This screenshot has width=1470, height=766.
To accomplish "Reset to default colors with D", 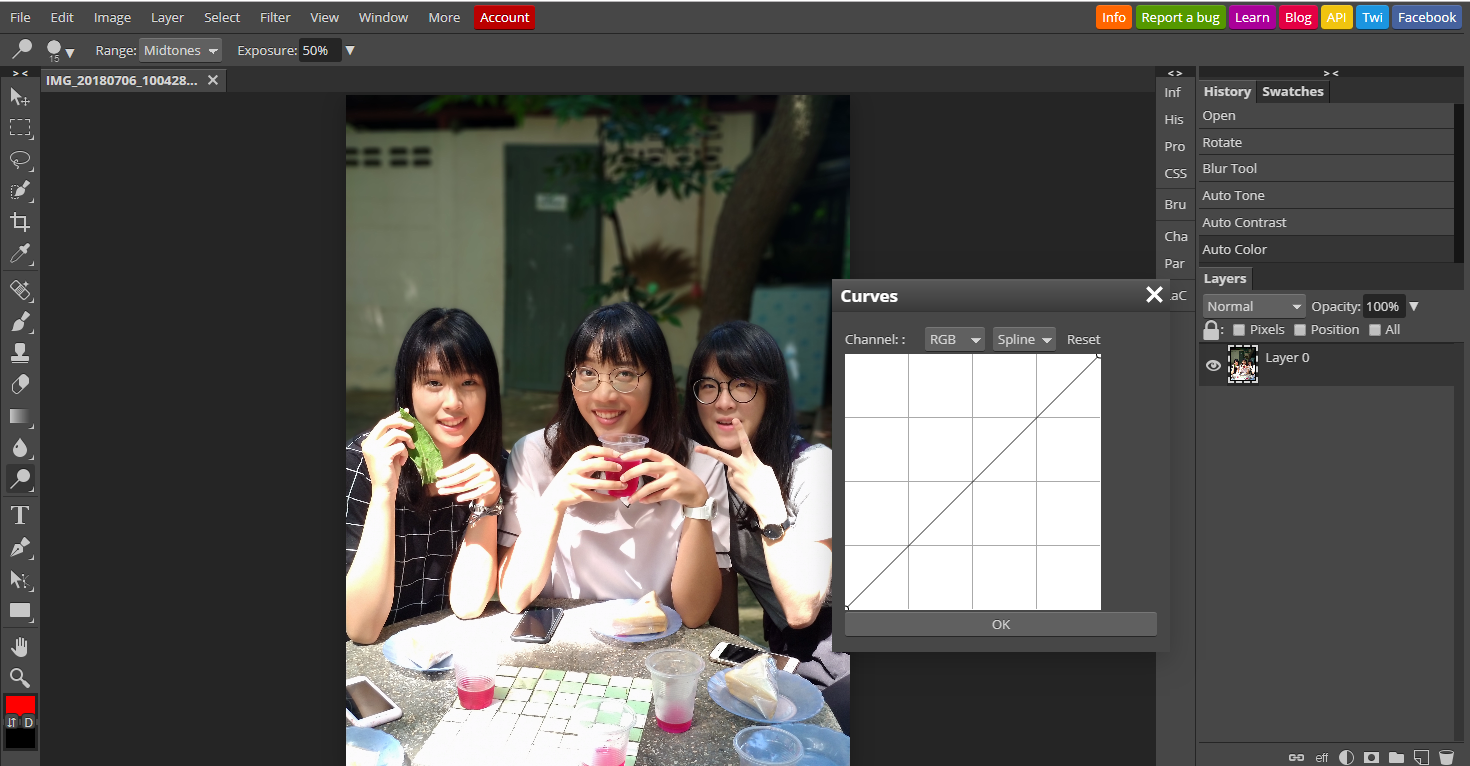I will (28, 722).
